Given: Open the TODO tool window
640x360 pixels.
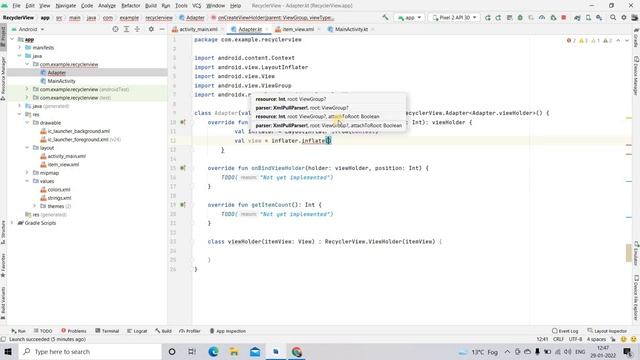Looking at the screenshot, I should coord(43,331).
